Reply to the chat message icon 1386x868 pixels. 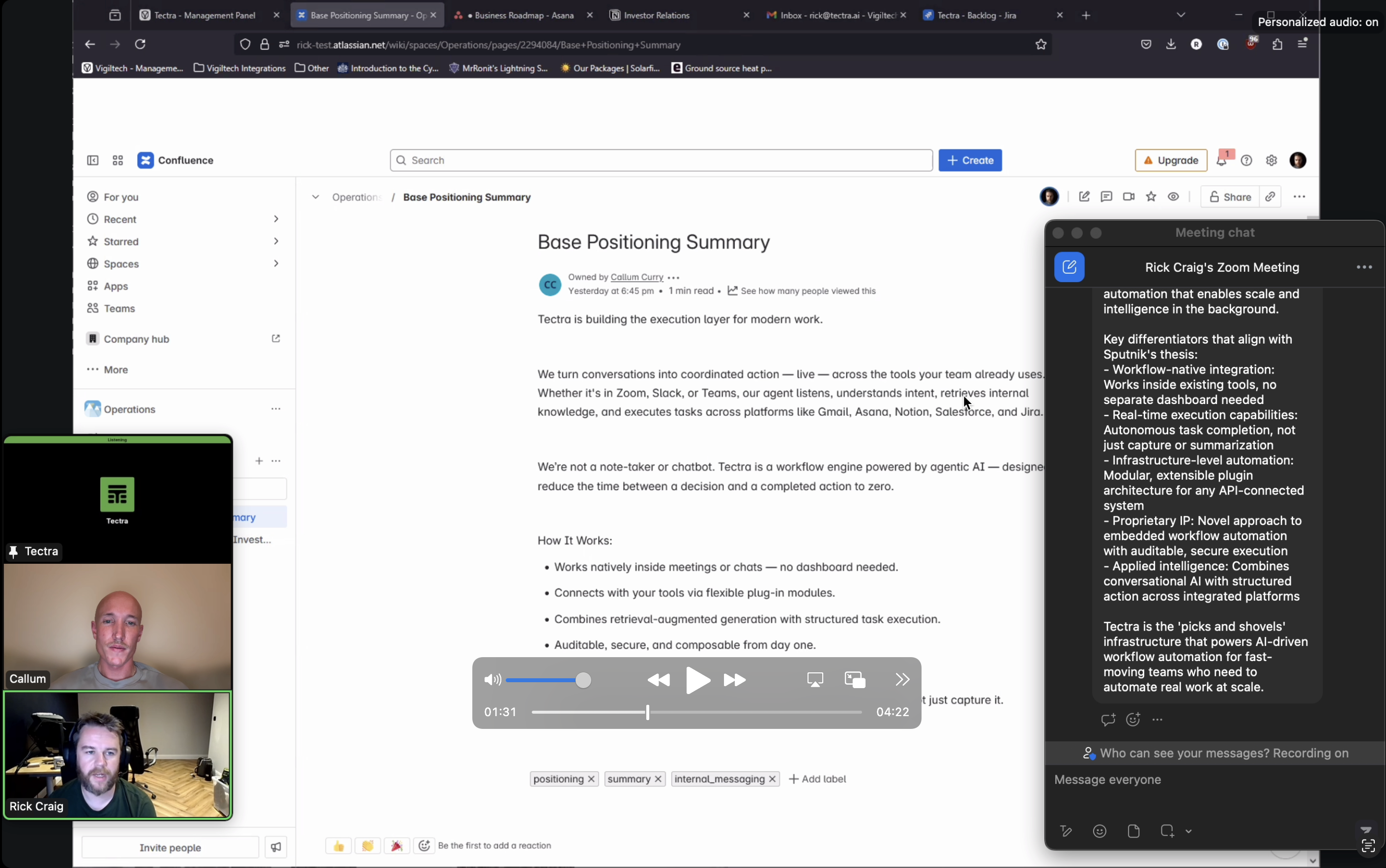point(1108,719)
